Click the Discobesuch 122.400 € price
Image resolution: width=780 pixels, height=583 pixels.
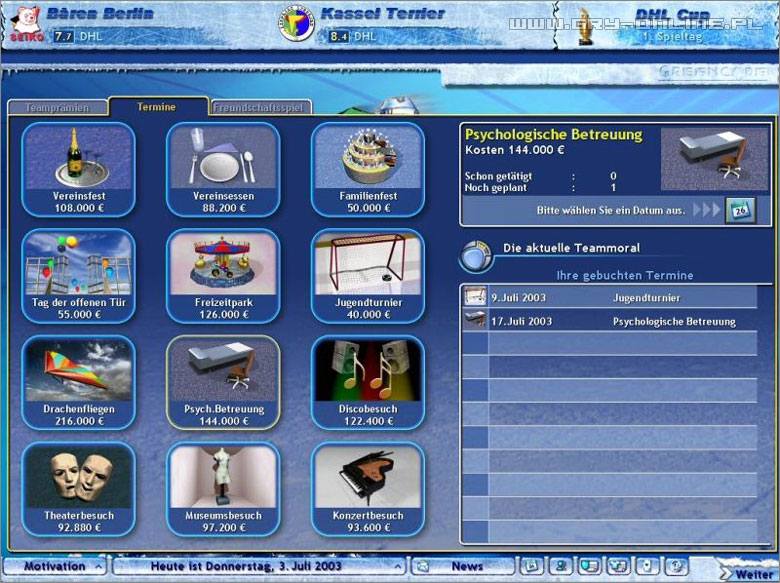pyautogui.click(x=368, y=421)
